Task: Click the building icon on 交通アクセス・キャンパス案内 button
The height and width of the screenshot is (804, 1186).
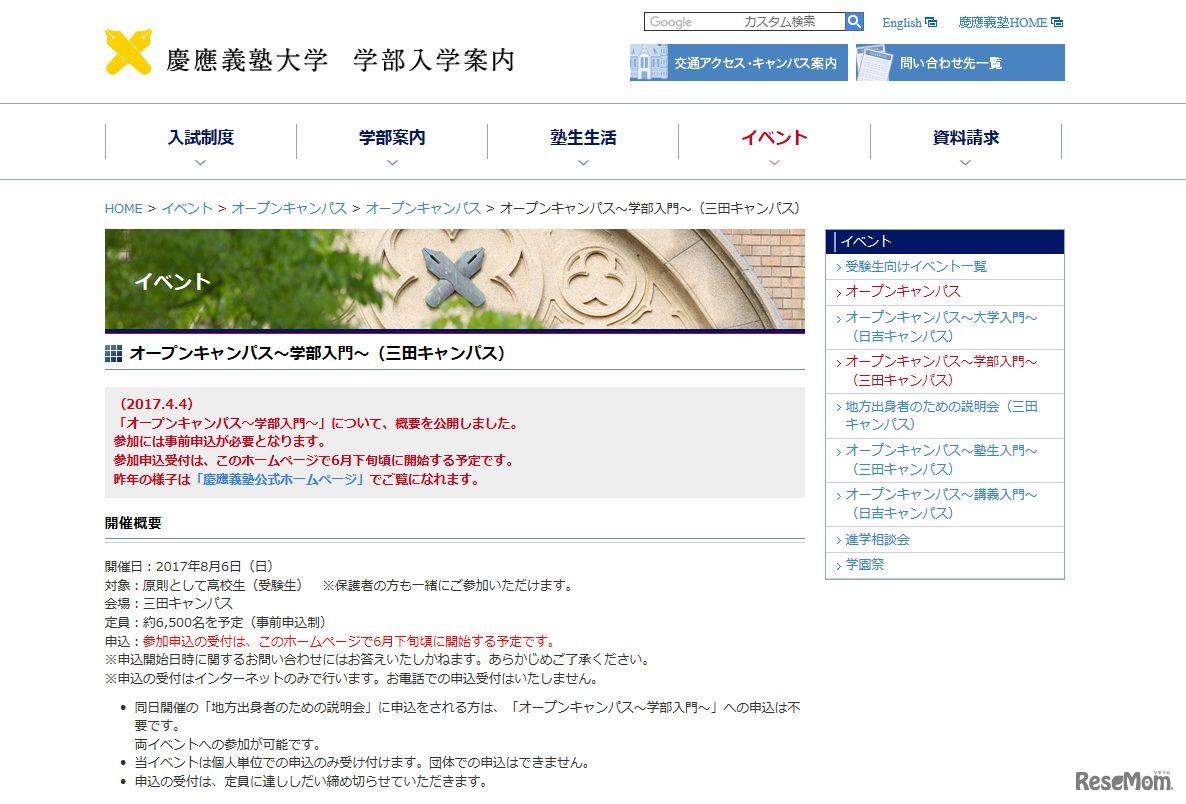Action: coord(648,62)
